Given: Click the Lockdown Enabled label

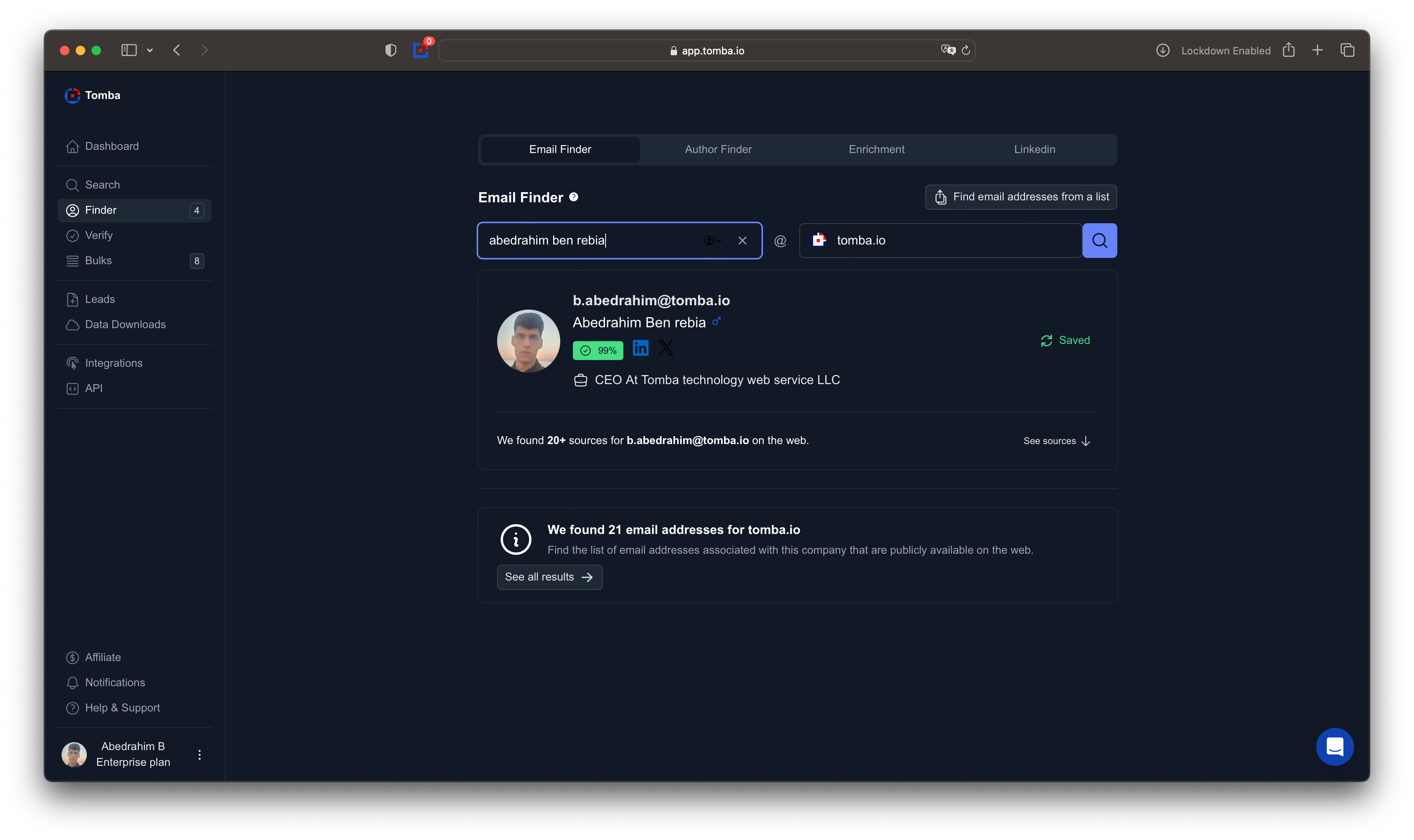Looking at the screenshot, I should pos(1225,51).
